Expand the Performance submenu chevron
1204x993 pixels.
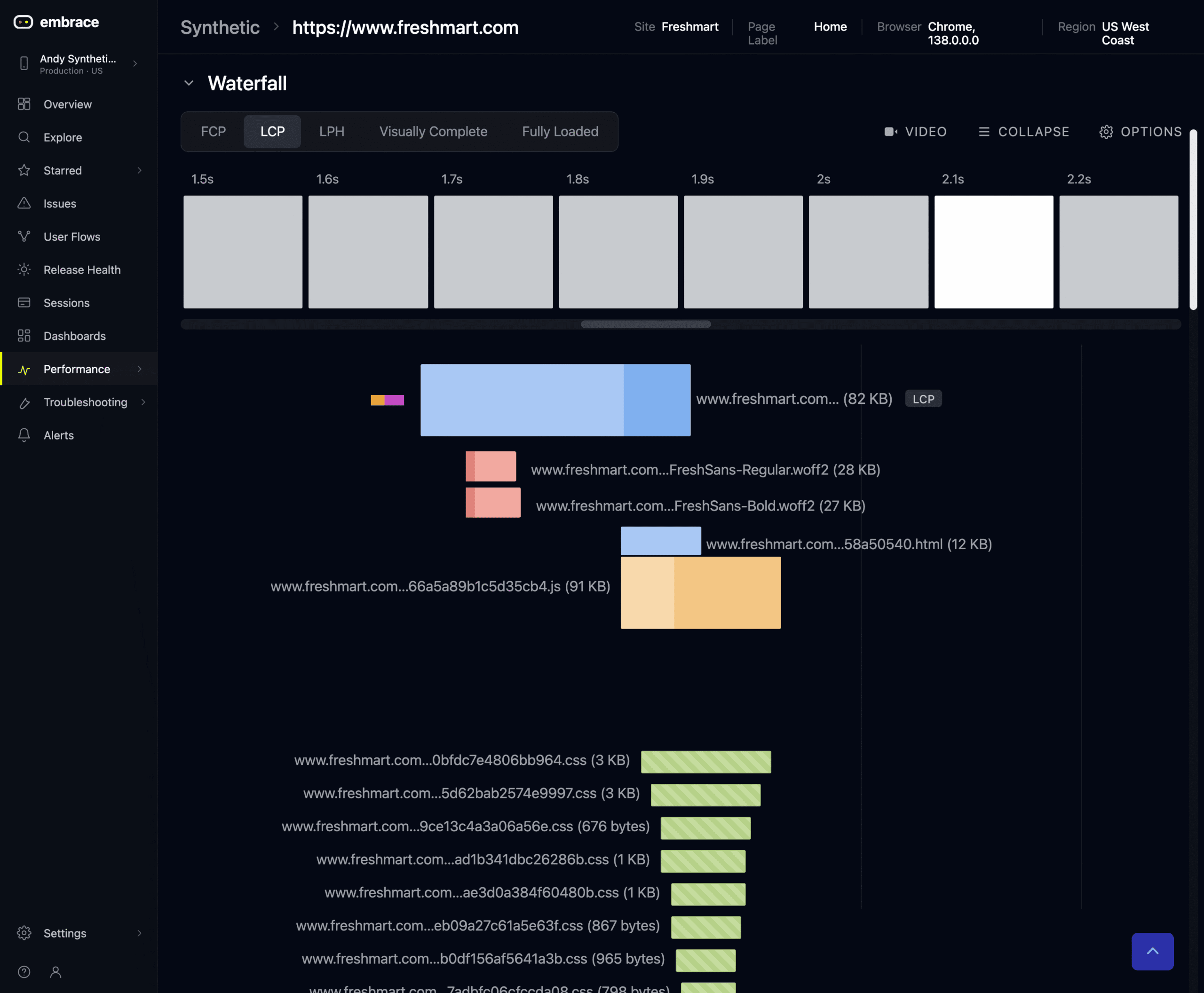pyautogui.click(x=139, y=369)
